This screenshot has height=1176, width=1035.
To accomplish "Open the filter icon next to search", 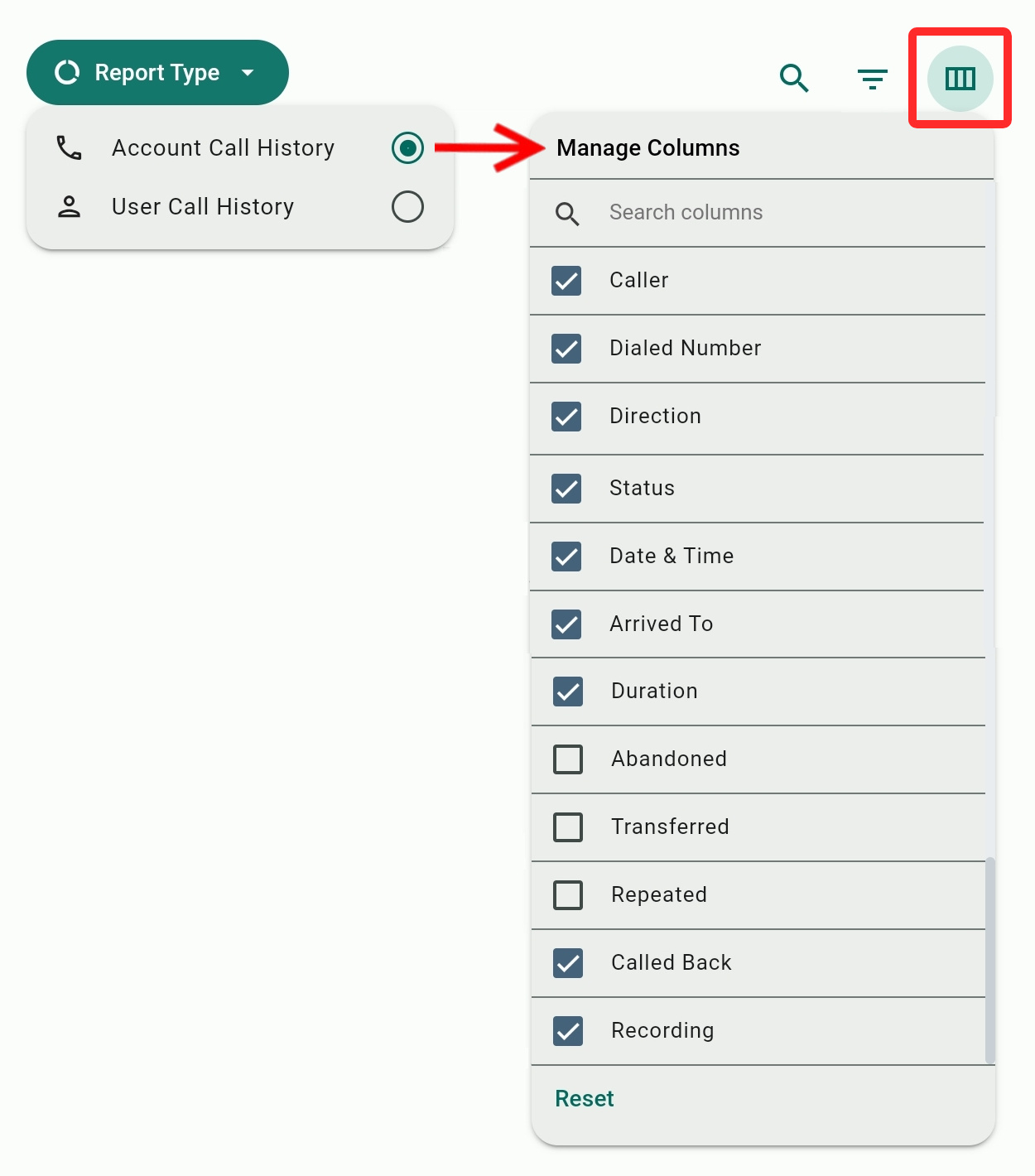I will click(872, 79).
